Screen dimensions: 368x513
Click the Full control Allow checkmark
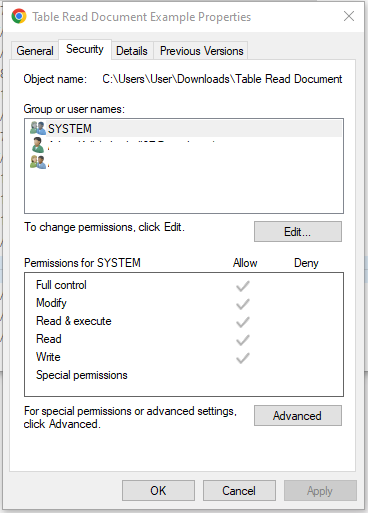click(243, 286)
